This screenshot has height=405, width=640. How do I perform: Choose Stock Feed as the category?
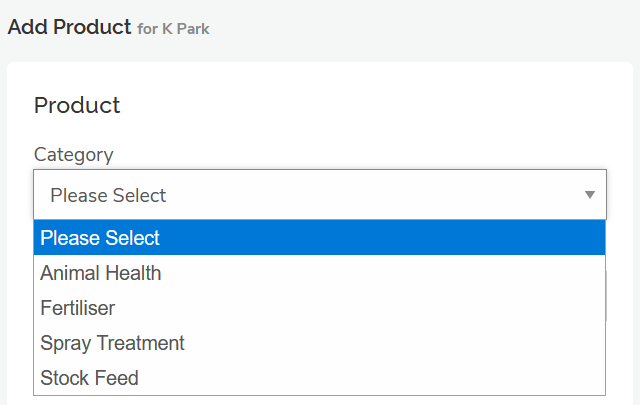pyautogui.click(x=89, y=378)
